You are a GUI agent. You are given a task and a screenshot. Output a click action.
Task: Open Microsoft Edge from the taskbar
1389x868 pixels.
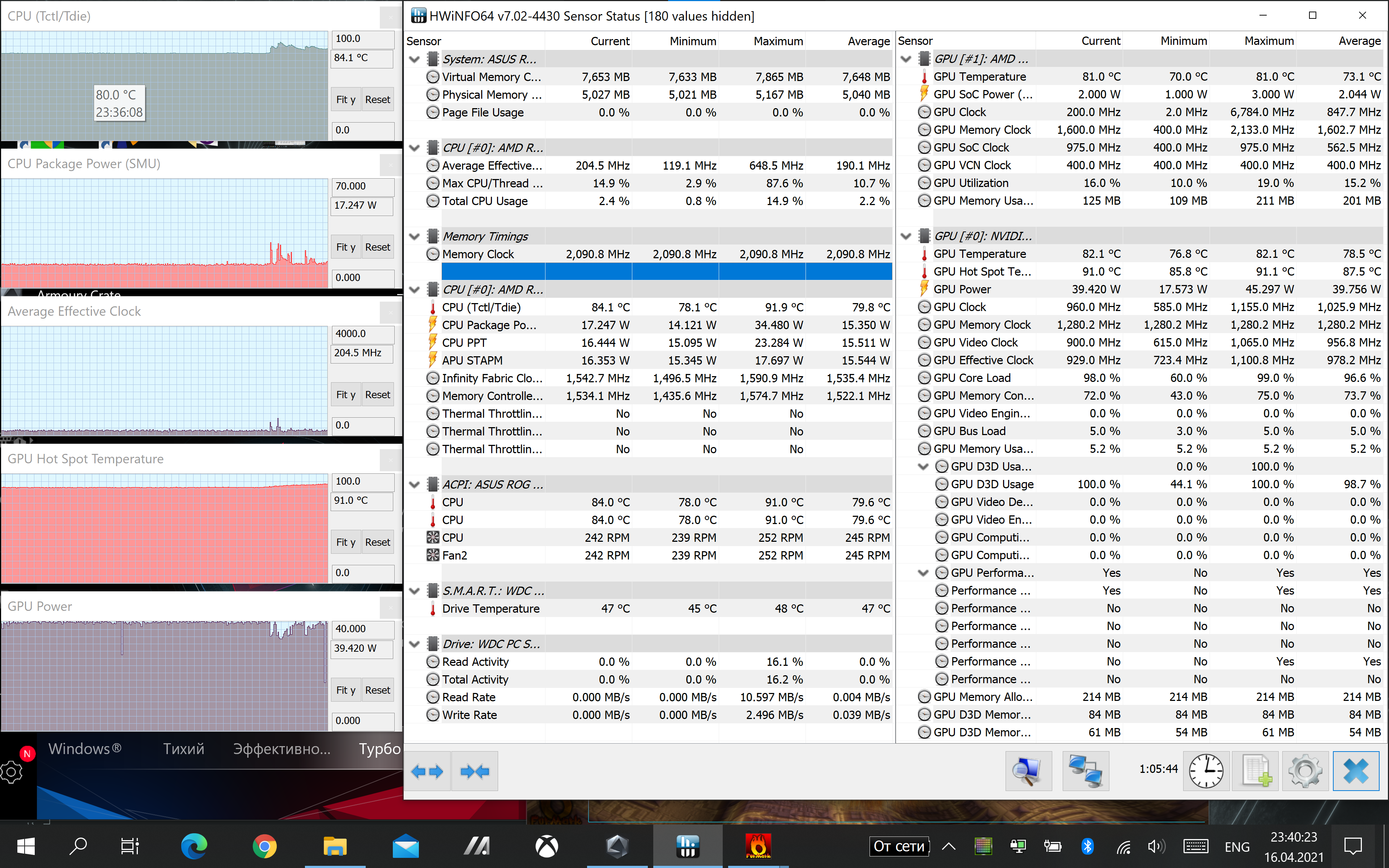(194, 846)
